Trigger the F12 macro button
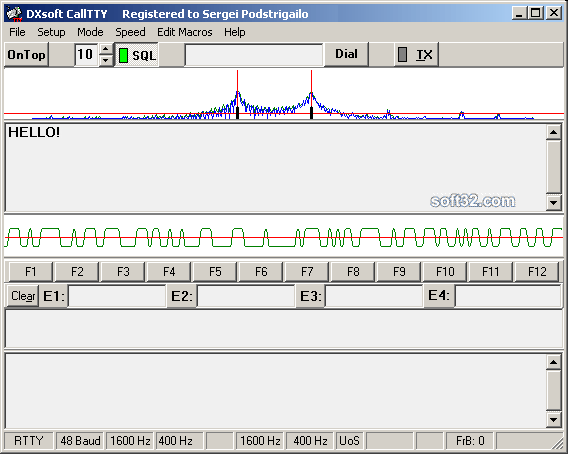 tap(537, 271)
